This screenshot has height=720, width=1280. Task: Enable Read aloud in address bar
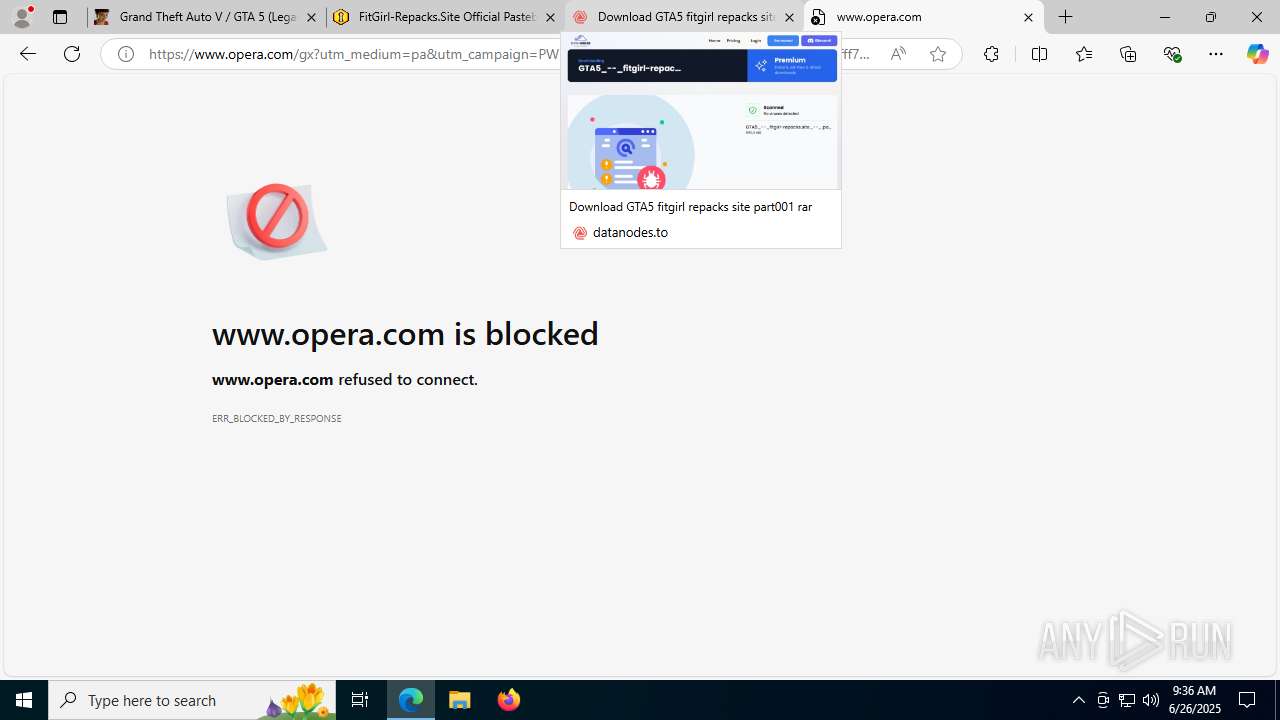click(x=898, y=54)
